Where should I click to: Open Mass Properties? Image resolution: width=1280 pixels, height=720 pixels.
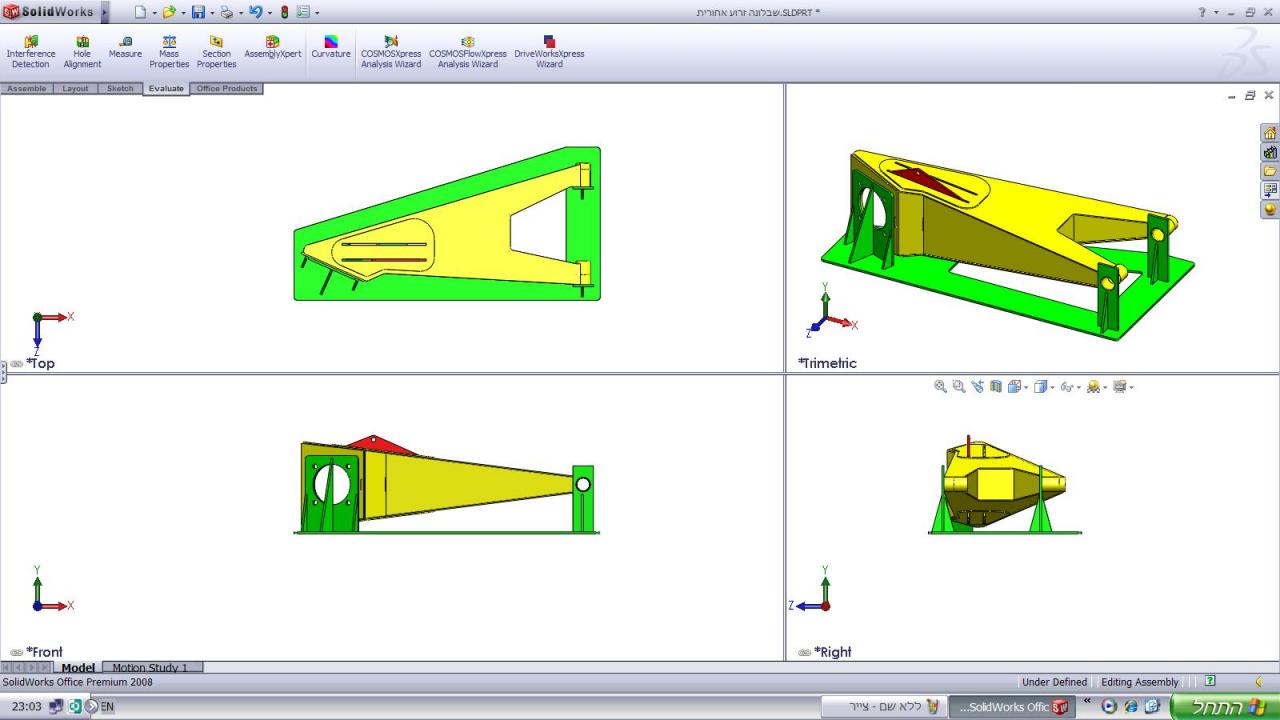pos(169,52)
